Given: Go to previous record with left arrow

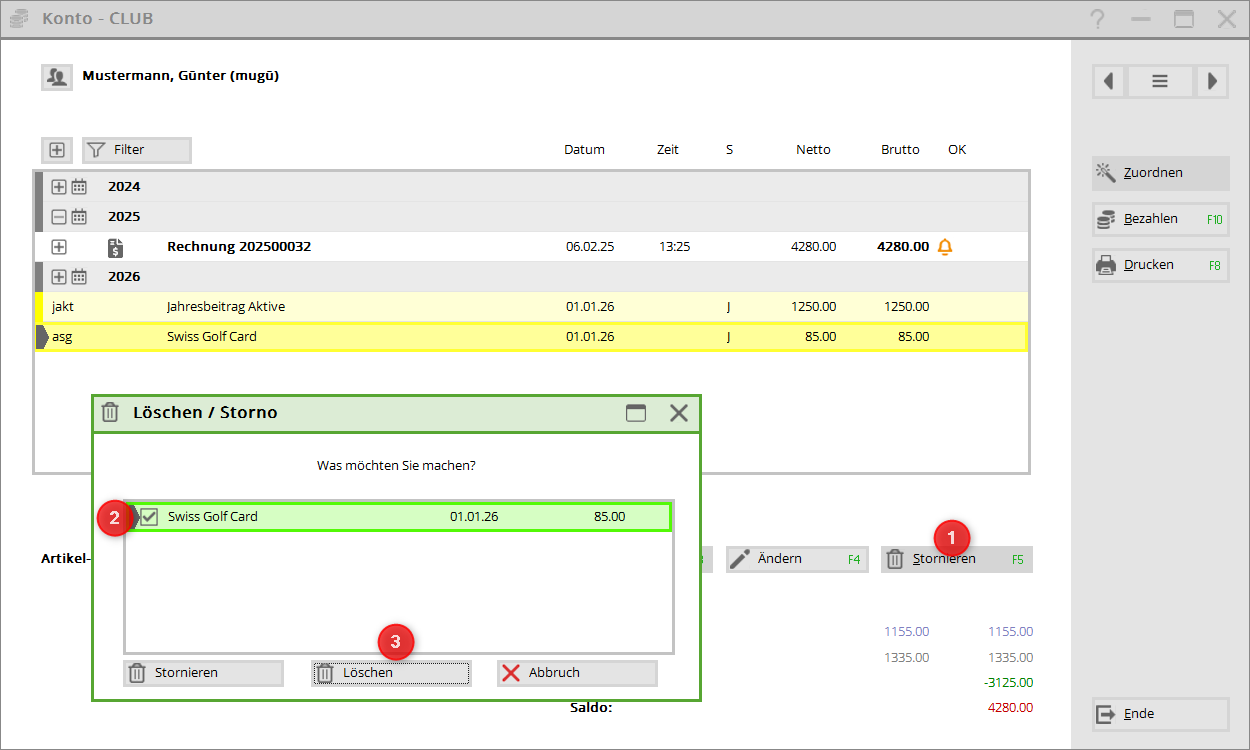Looking at the screenshot, I should tap(1109, 81).
